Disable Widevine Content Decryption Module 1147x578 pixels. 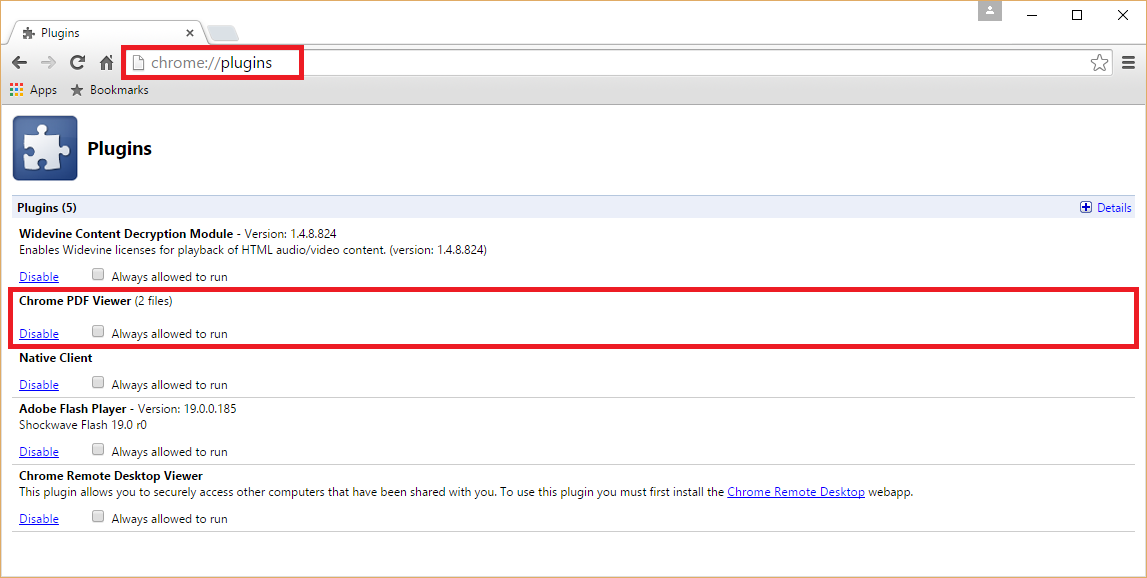click(39, 277)
